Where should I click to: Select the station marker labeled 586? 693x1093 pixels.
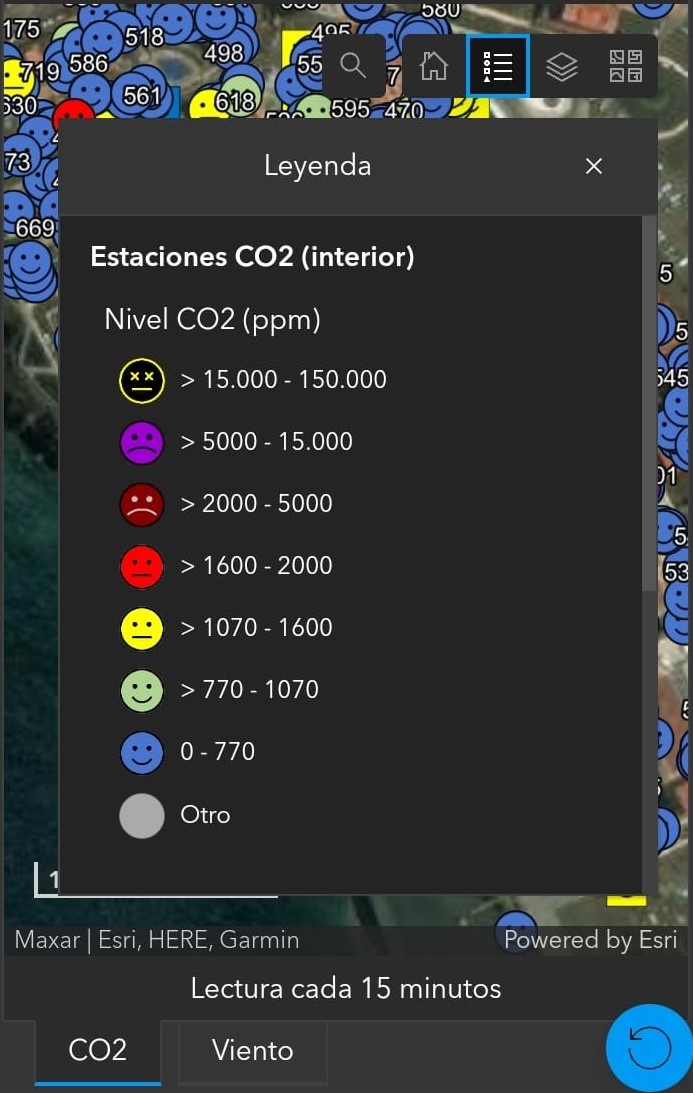point(88,64)
